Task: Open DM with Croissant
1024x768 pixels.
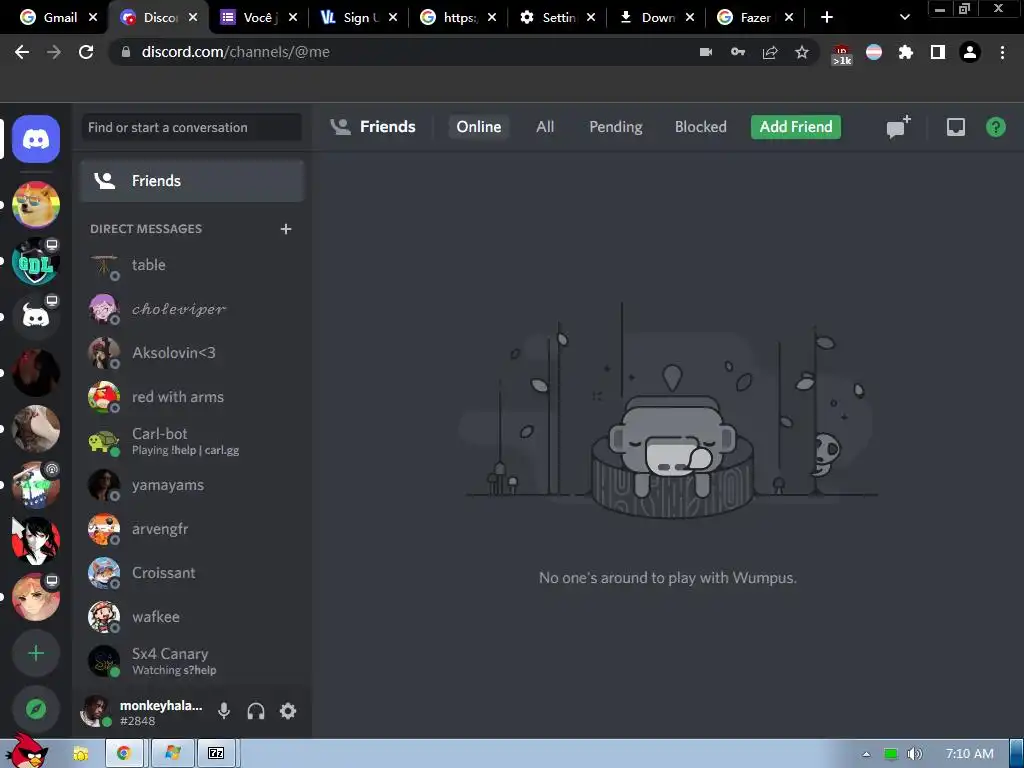Action: tap(193, 573)
